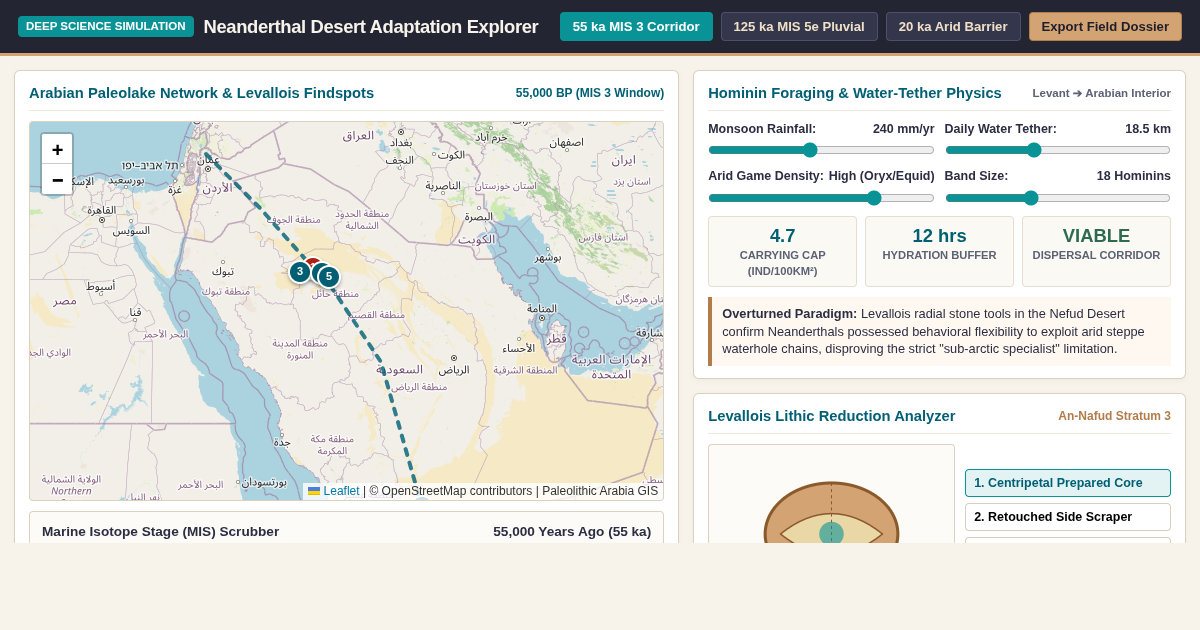The height and width of the screenshot is (630, 1200).
Task: Switch to 125 ka MIS 5e Pluvial
Action: pos(799,27)
